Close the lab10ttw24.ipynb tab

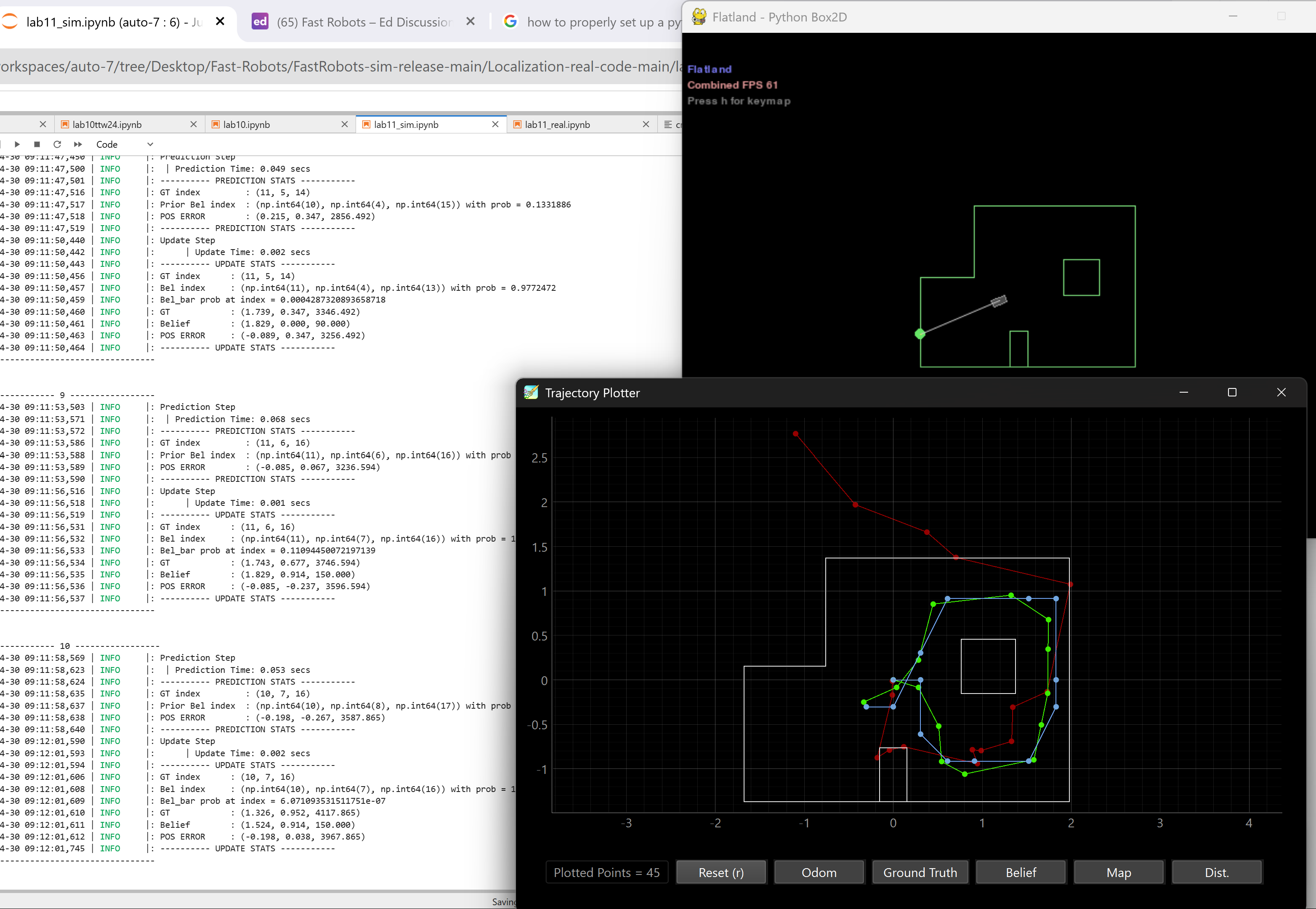pyautogui.click(x=194, y=124)
